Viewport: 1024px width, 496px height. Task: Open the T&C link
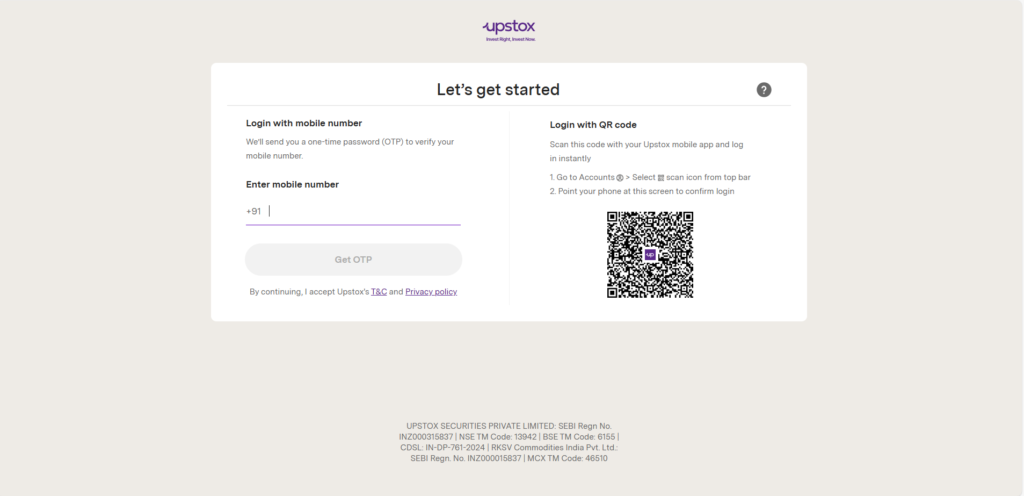379,292
